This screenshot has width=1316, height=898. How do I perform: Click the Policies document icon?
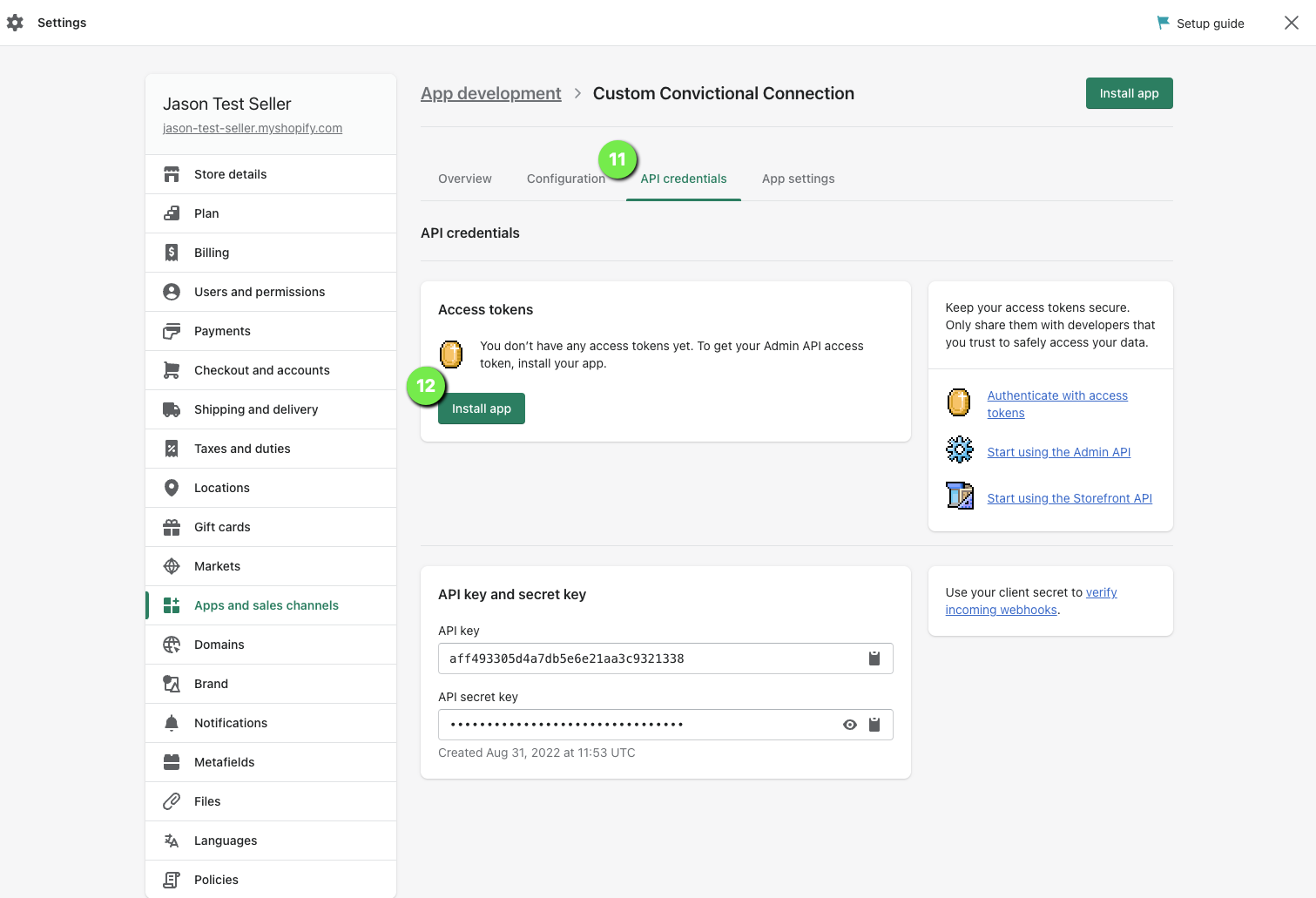point(172,880)
